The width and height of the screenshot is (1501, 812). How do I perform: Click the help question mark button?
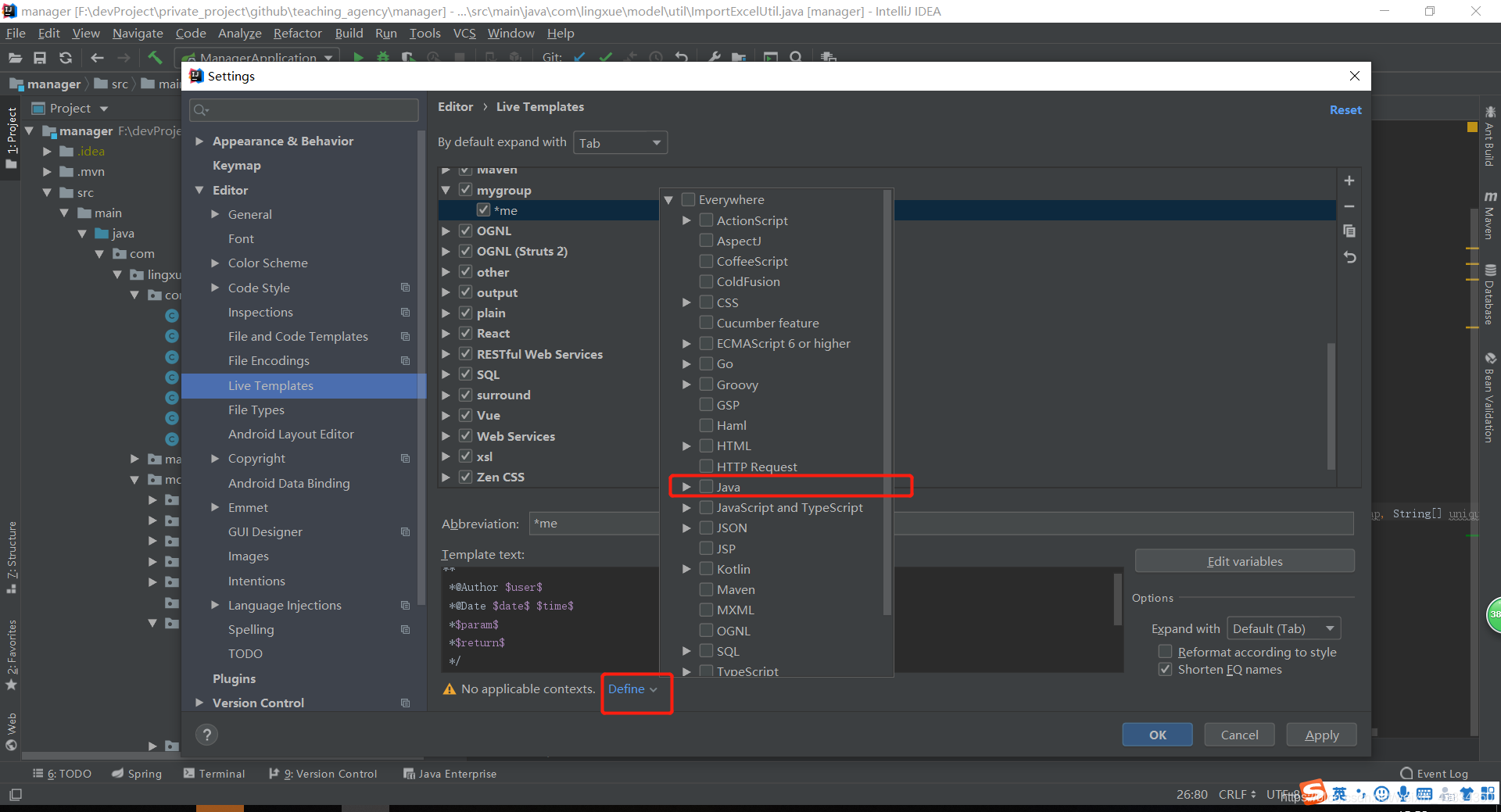click(206, 735)
